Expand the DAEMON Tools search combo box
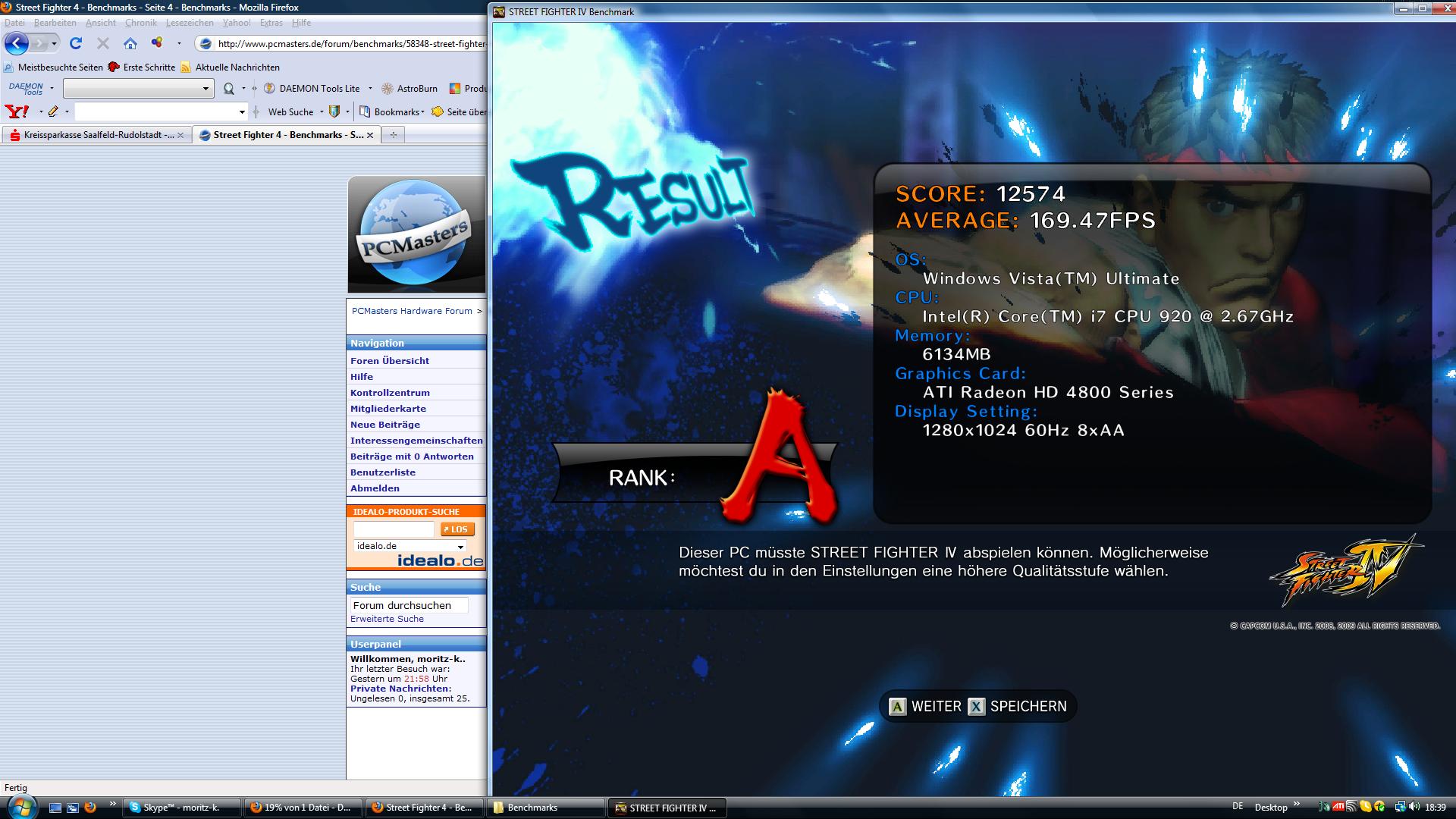 (x=206, y=89)
